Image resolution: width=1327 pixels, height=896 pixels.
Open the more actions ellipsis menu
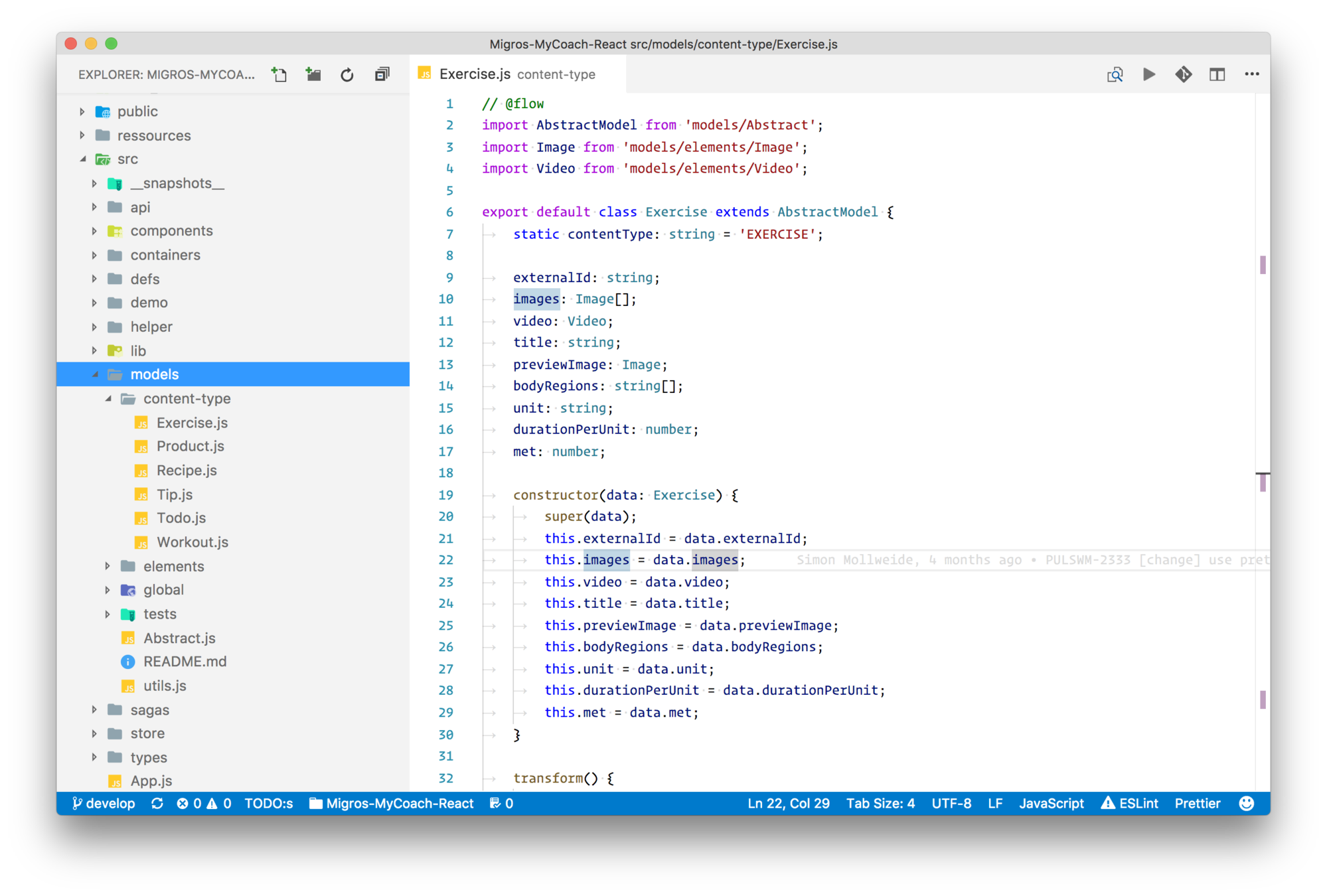pos(1251,74)
